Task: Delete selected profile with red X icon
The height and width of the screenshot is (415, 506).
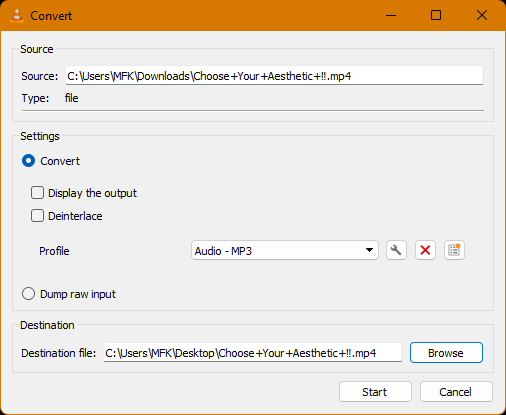Action: 425,250
